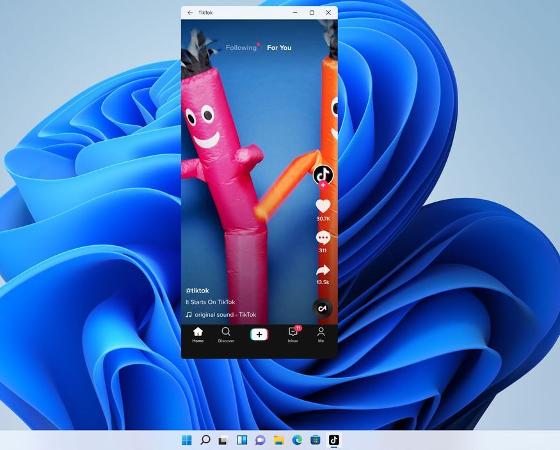Open the @tiktok username link
Image resolution: width=560 pixels, height=450 pixels.
click(x=197, y=290)
